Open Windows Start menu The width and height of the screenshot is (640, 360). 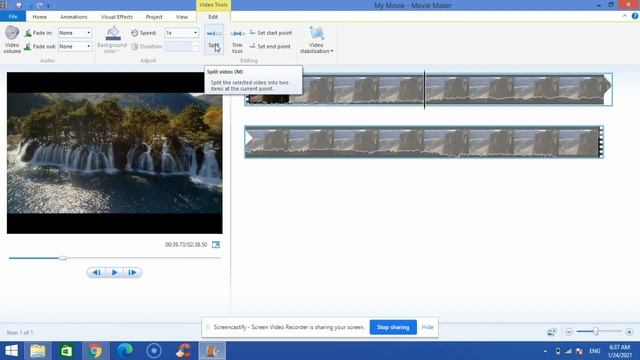click(11, 351)
